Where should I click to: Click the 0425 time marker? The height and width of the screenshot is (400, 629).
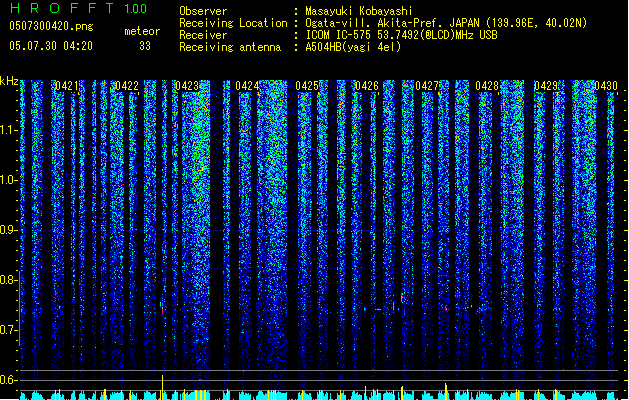pos(307,86)
